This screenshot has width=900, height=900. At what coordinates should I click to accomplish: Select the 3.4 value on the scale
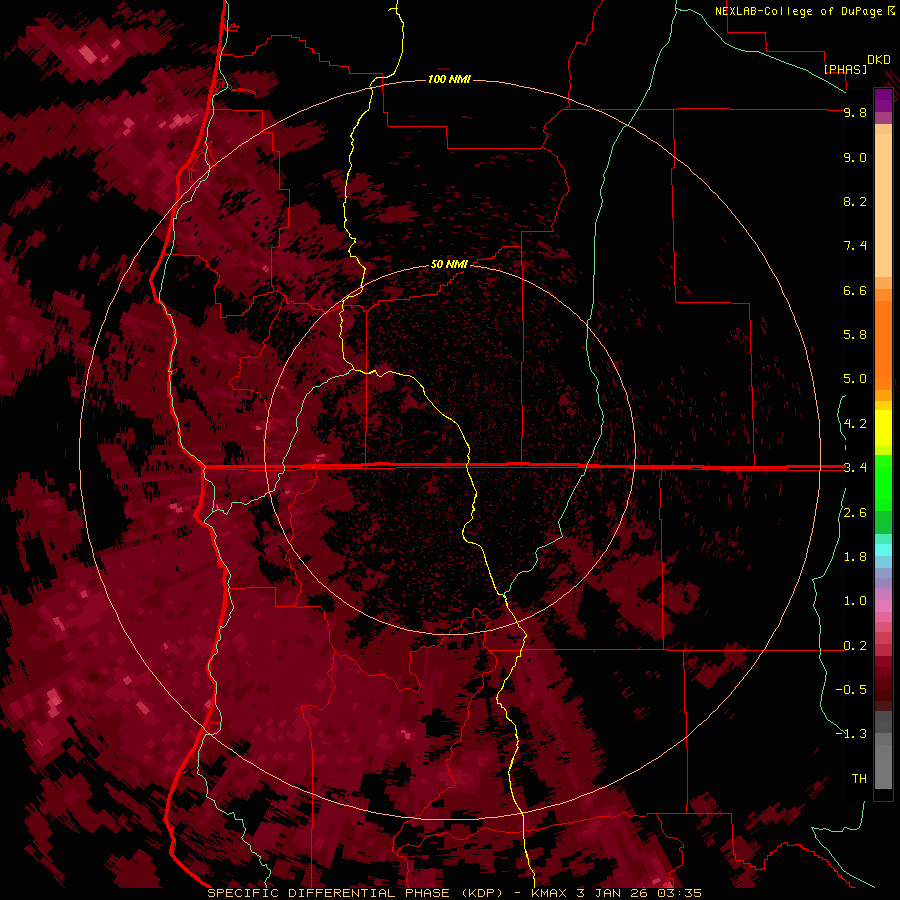[855, 468]
